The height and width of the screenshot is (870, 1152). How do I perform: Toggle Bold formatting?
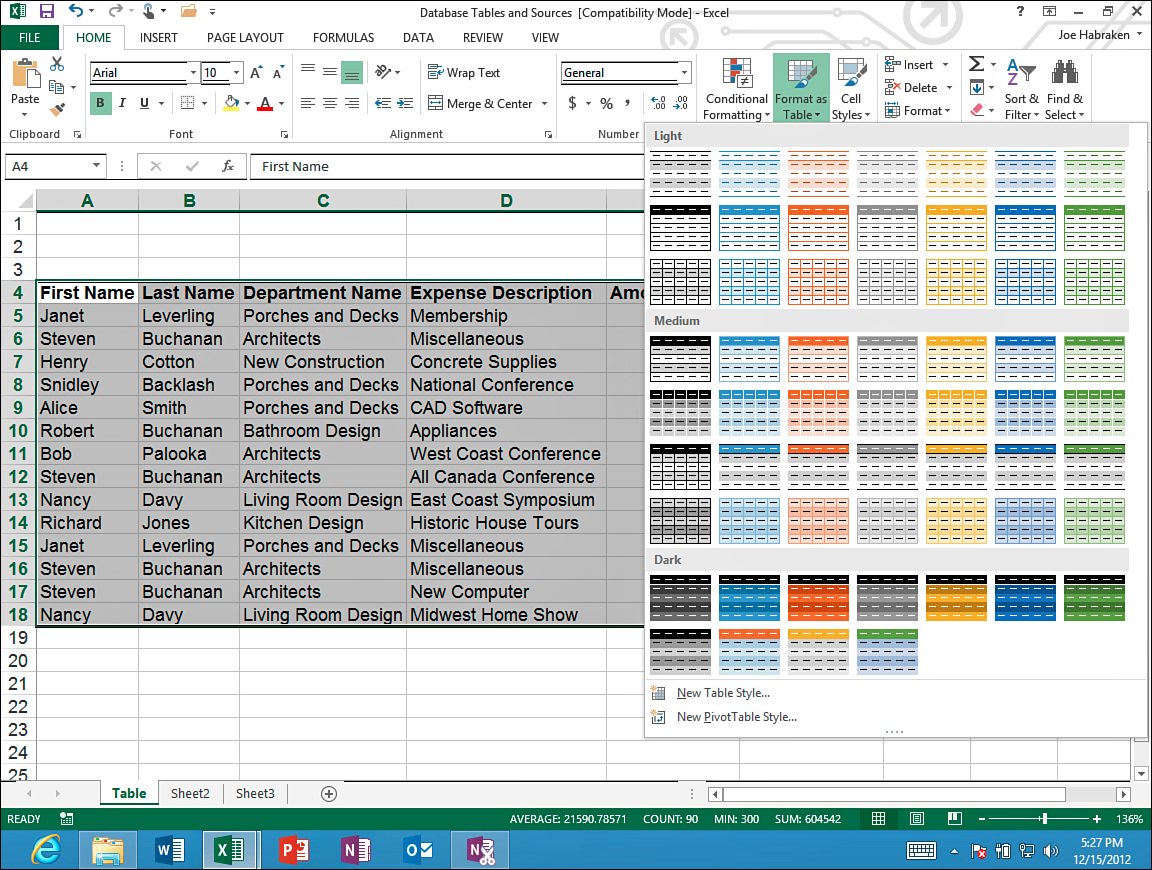click(100, 103)
